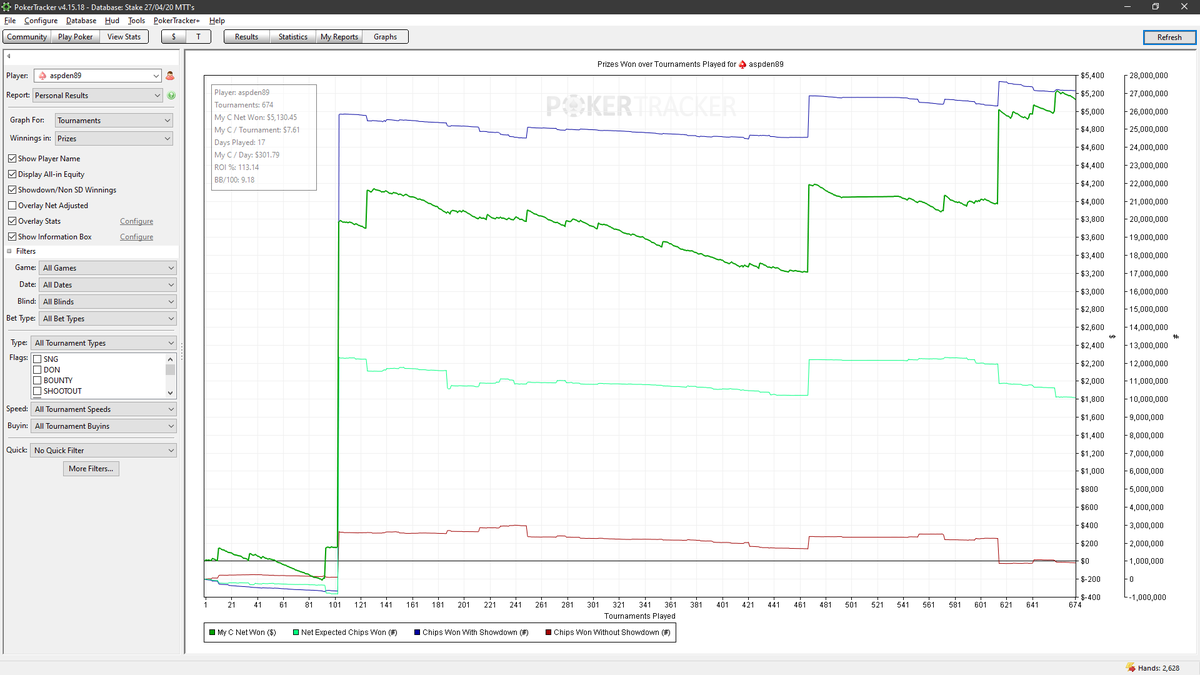The height and width of the screenshot is (675, 1200).
Task: Click the green help icon beside Report
Action: pyautogui.click(x=171, y=96)
